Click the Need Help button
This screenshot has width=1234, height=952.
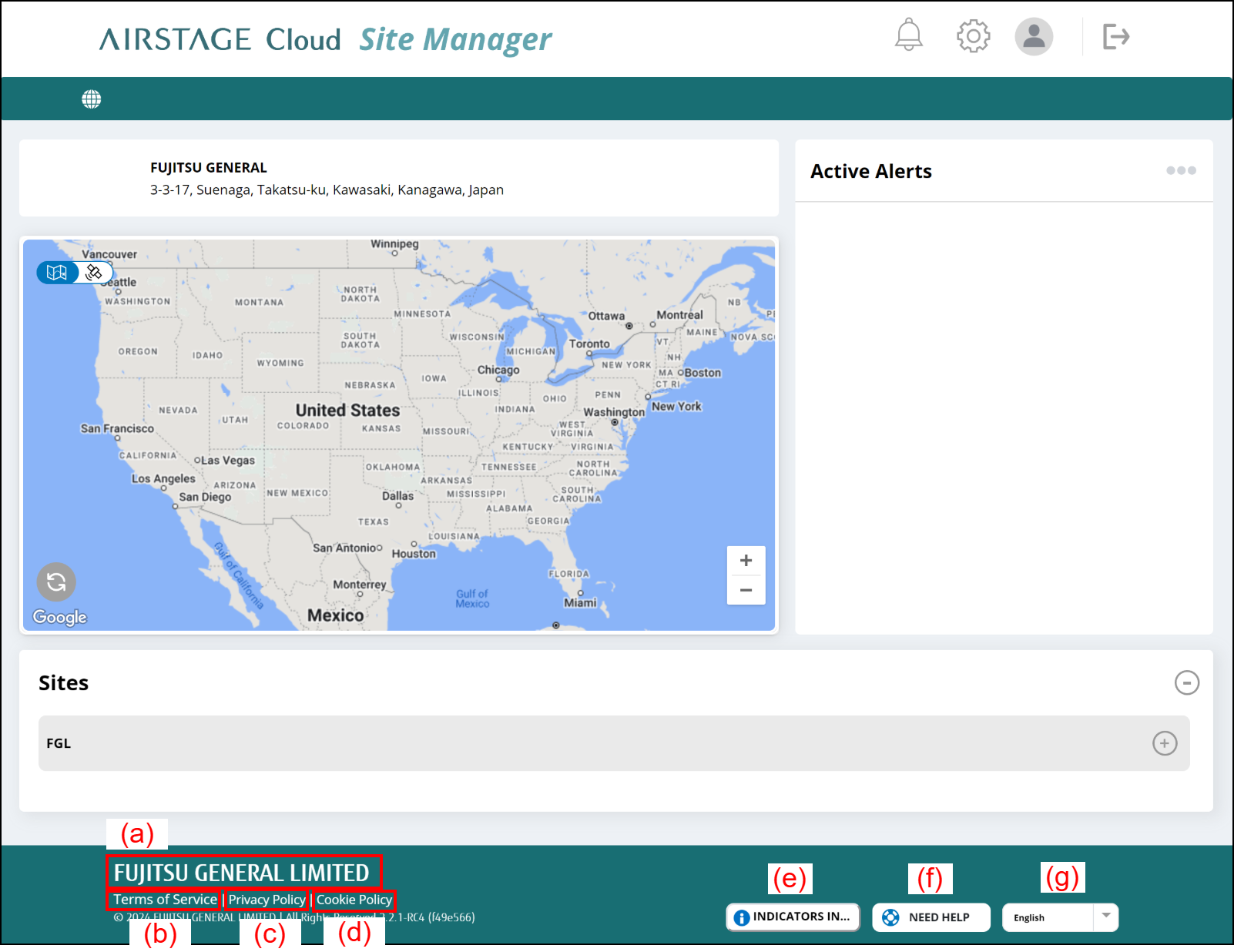pyautogui.click(x=931, y=917)
